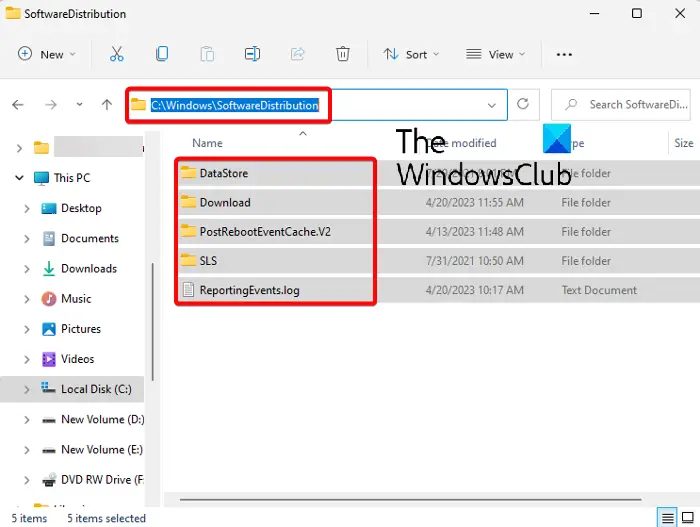Go up one folder level
700x527 pixels.
click(107, 105)
